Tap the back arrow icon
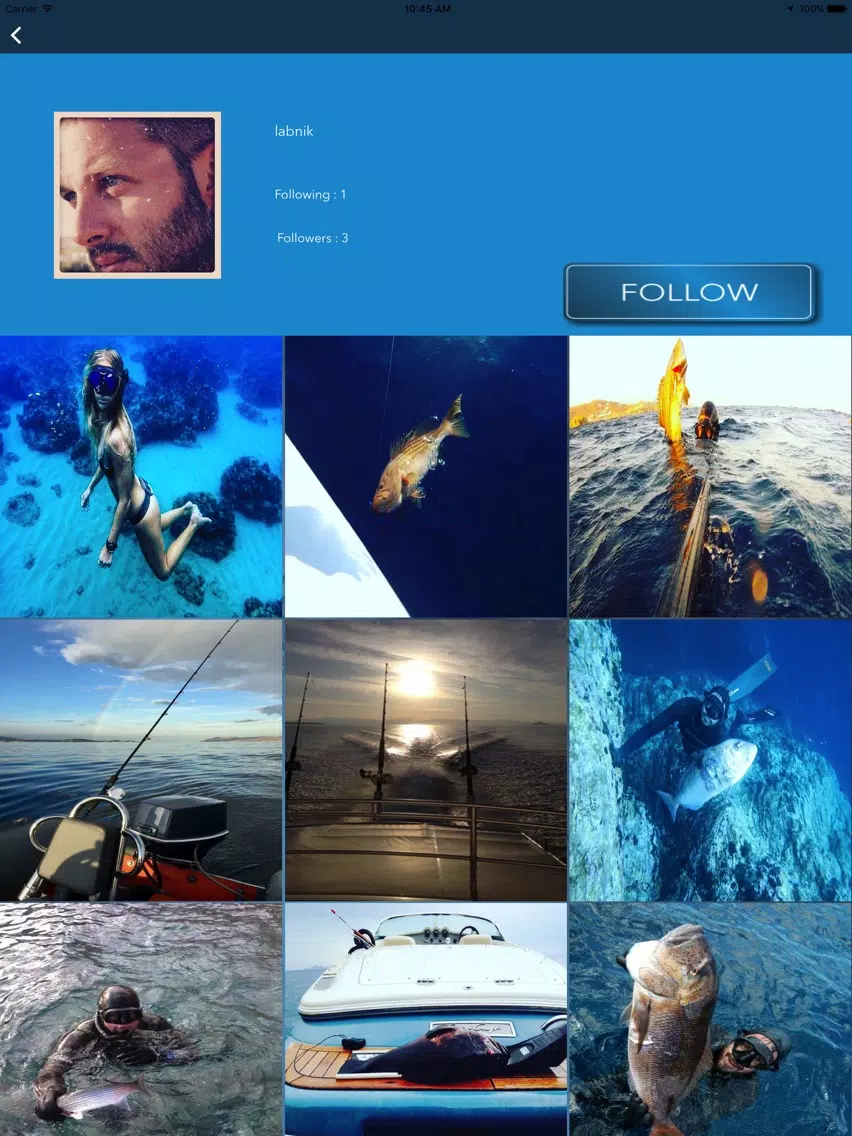852x1136 pixels. click(16, 35)
